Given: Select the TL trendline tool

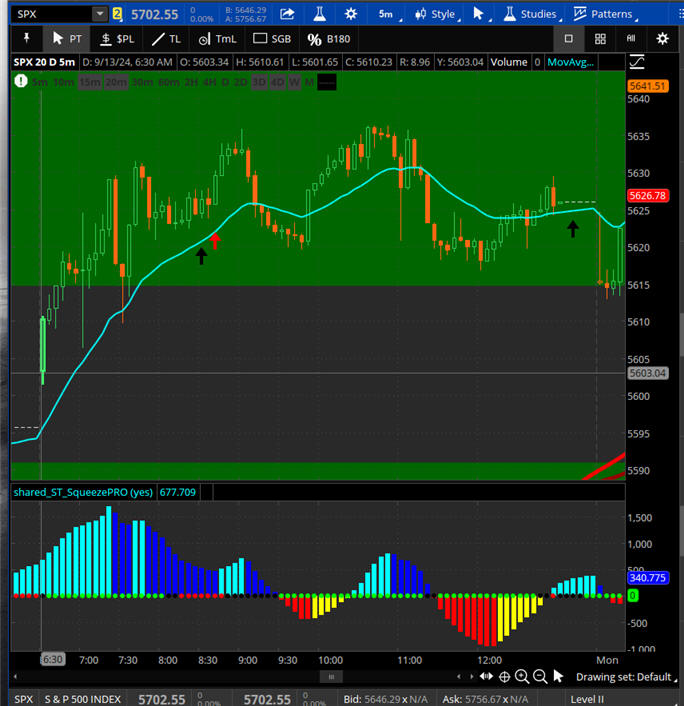Looking at the screenshot, I should click(x=166, y=39).
